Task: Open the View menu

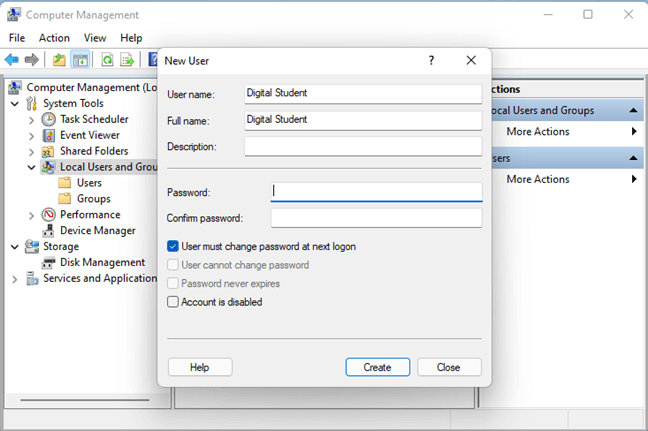Action: (95, 38)
